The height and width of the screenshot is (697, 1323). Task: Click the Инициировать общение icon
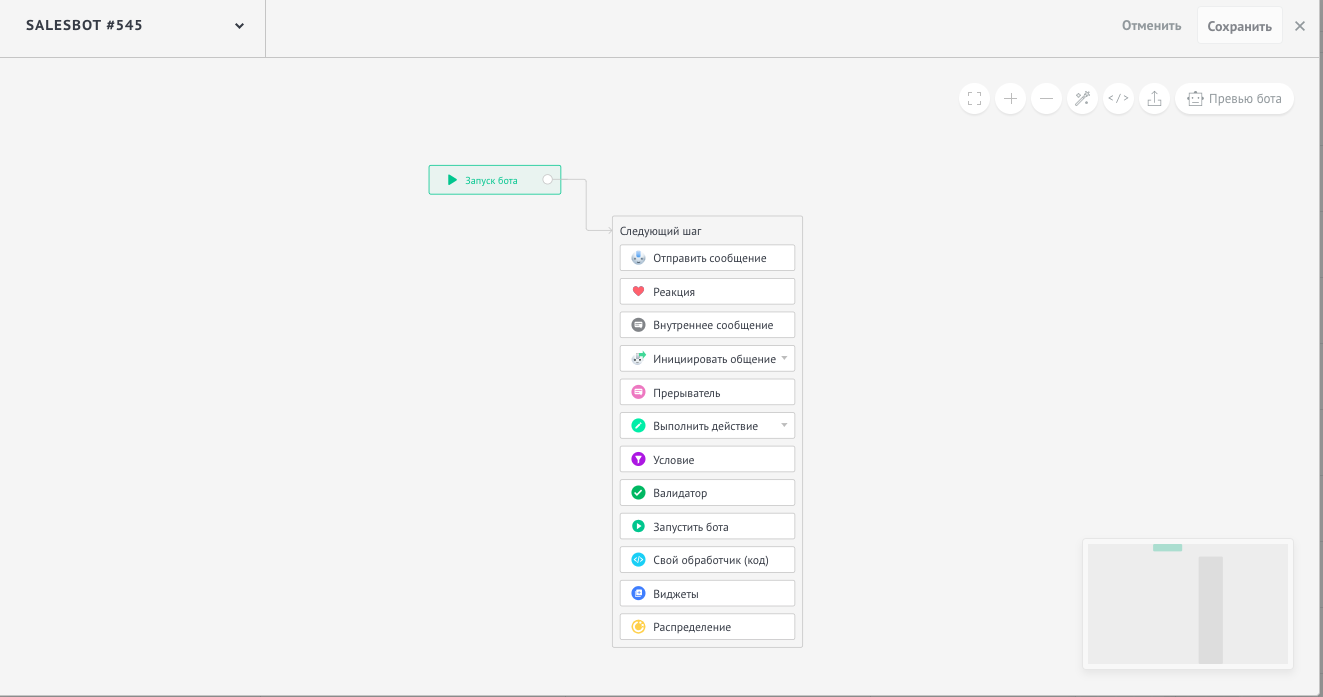(638, 359)
